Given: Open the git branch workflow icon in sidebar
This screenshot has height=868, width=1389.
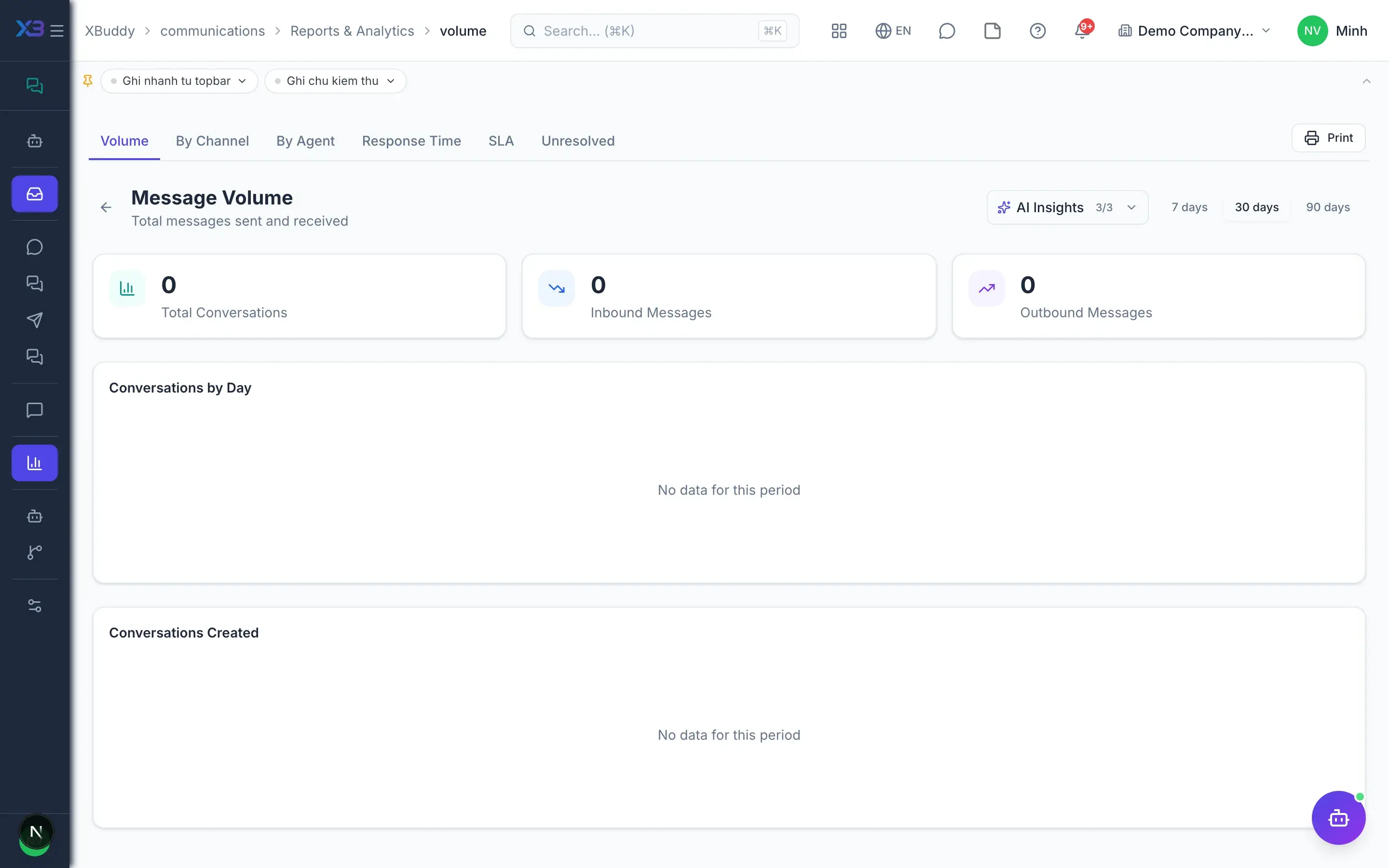Looking at the screenshot, I should click(x=34, y=552).
